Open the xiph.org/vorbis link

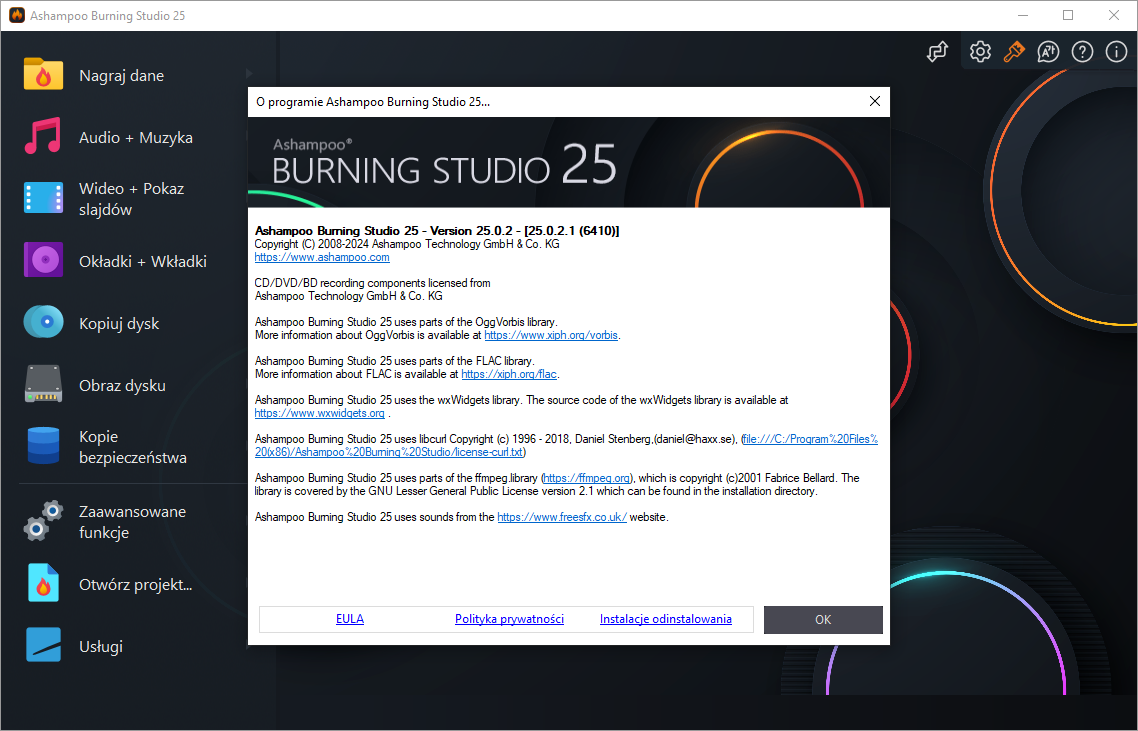point(551,335)
